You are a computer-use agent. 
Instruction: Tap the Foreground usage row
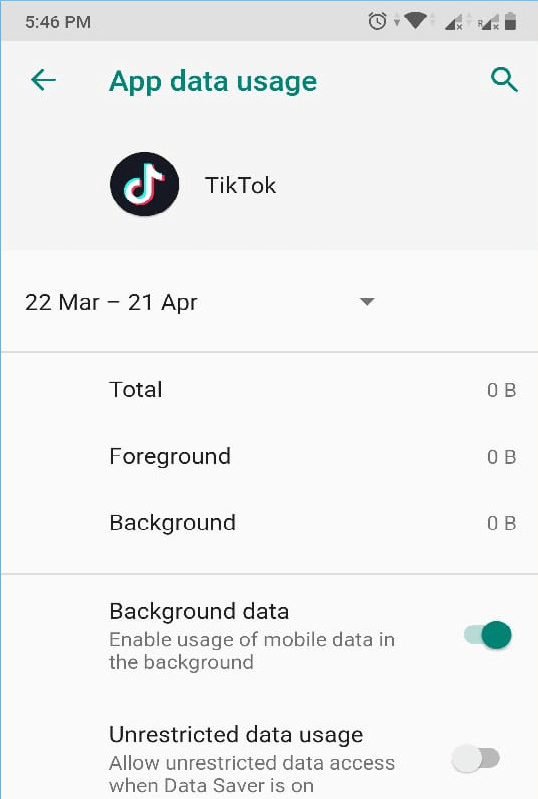269,457
